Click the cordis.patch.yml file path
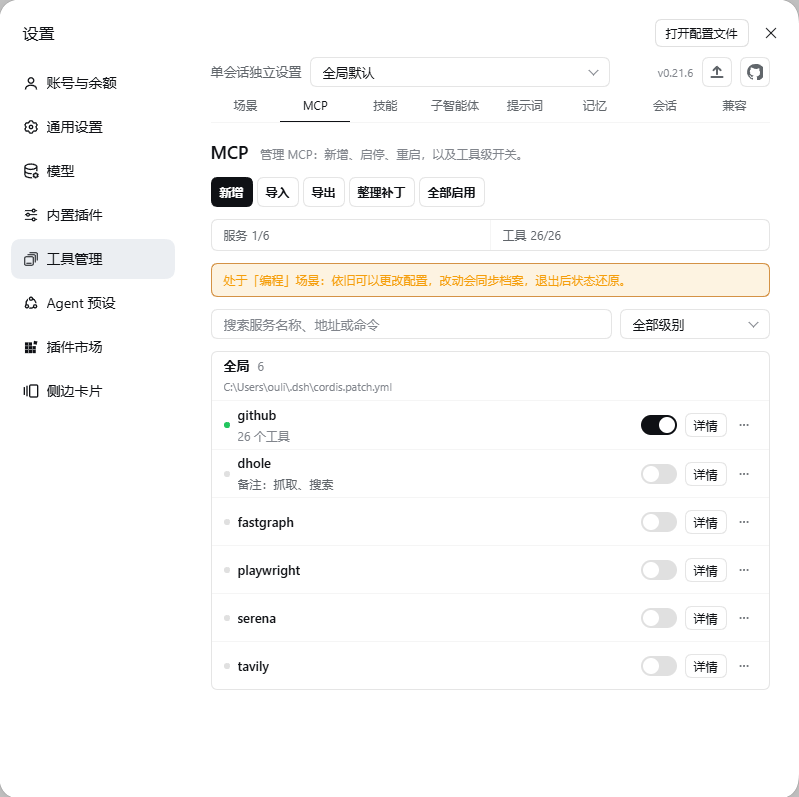799x797 pixels. click(x=308, y=387)
